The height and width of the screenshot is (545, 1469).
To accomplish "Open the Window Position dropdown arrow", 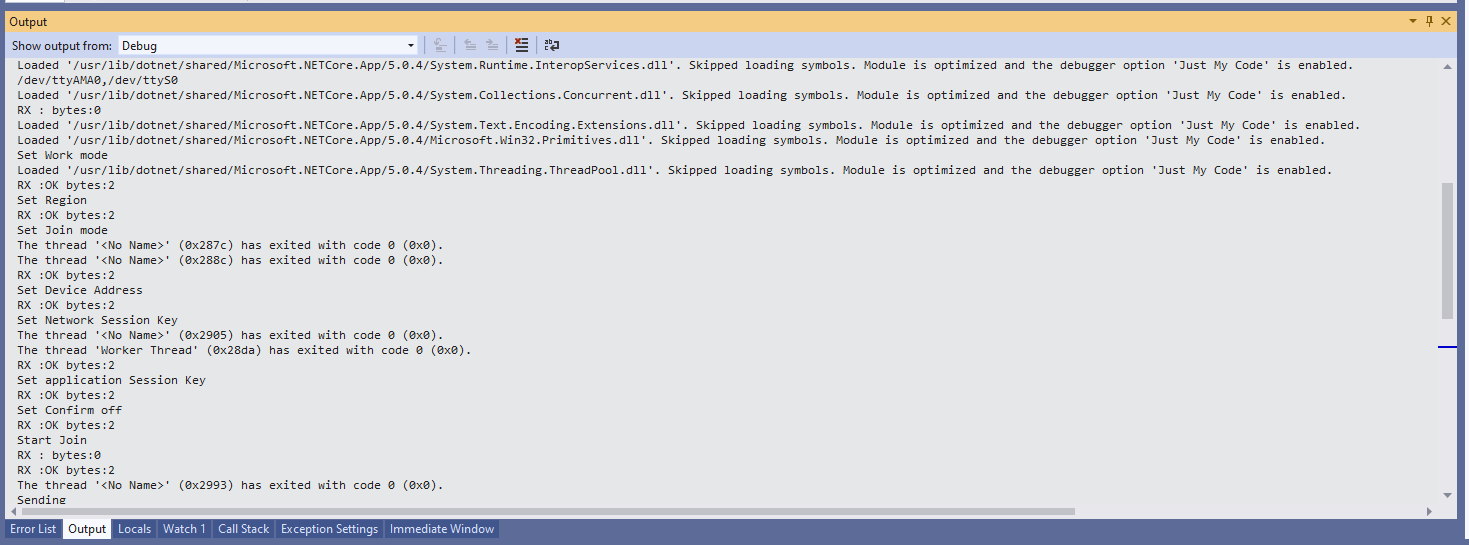I will tap(1412, 21).
